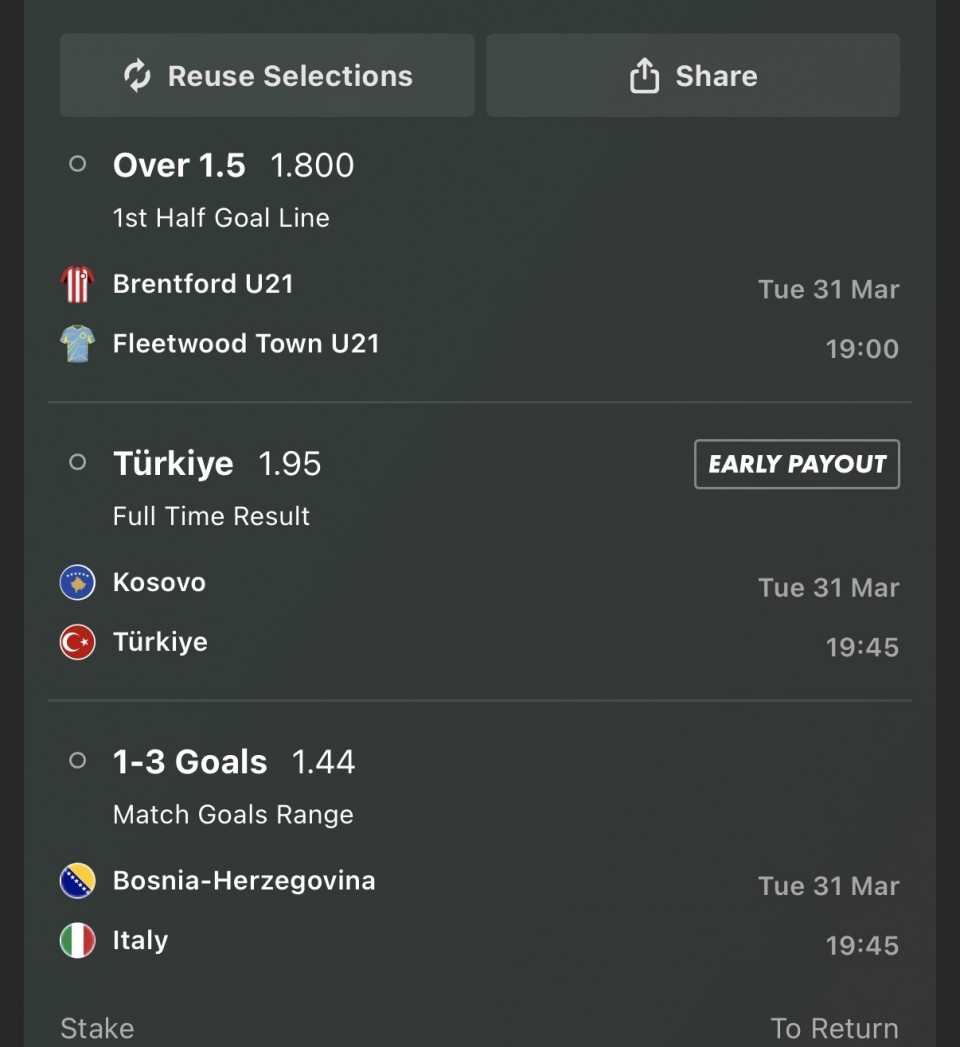The image size is (960, 1047).
Task: Select the Over 1.5 status circle
Action: (77, 165)
